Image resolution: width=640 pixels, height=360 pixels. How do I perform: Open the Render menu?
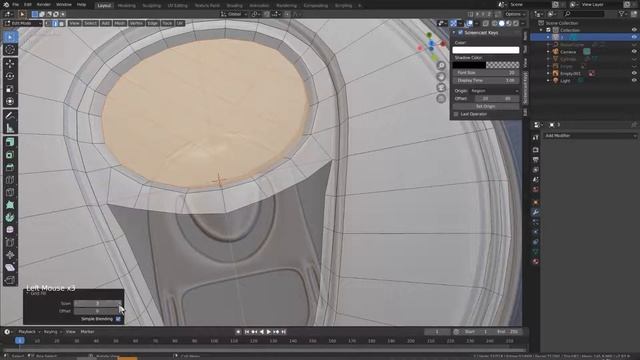[x=44, y=5]
